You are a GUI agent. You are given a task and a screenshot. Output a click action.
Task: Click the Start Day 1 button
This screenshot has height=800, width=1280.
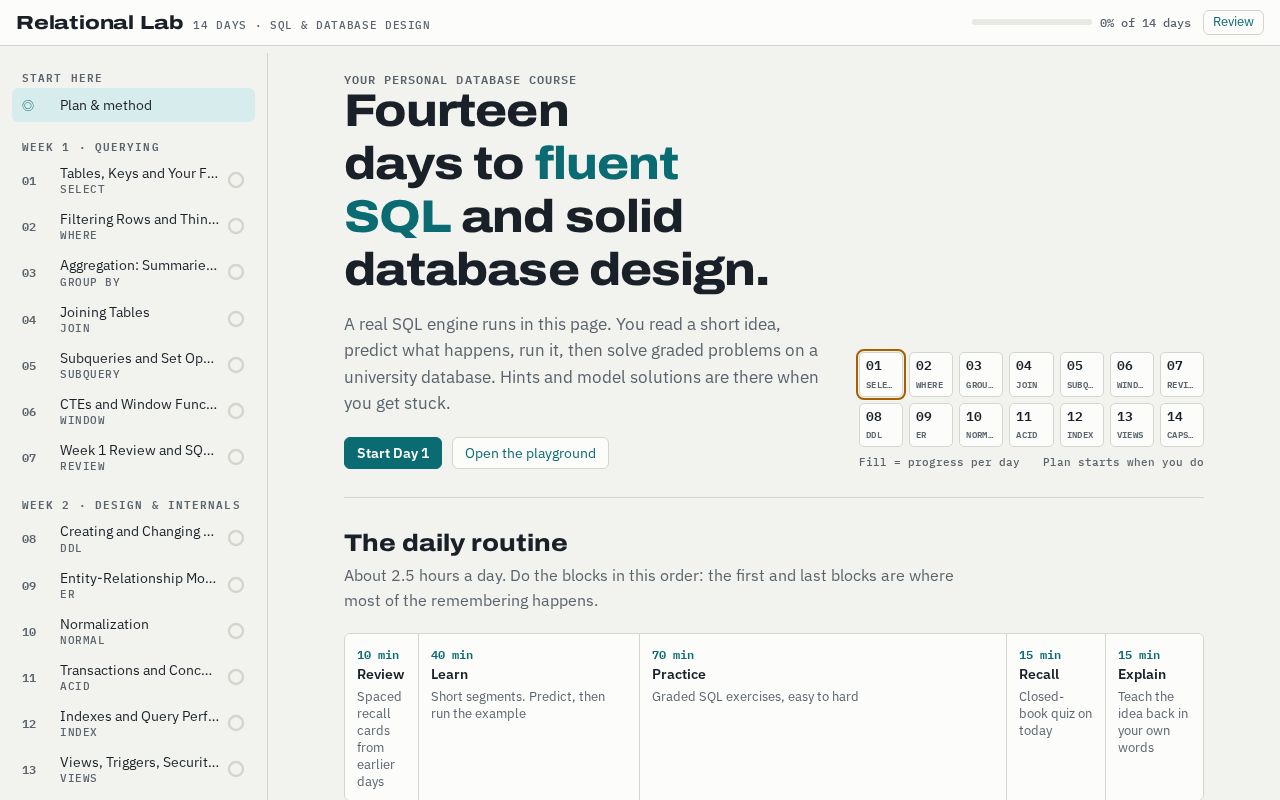click(393, 453)
